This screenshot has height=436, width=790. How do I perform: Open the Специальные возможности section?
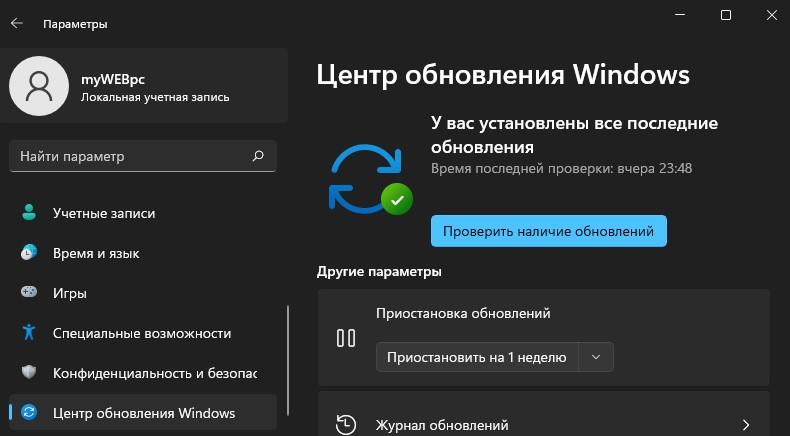pos(143,333)
